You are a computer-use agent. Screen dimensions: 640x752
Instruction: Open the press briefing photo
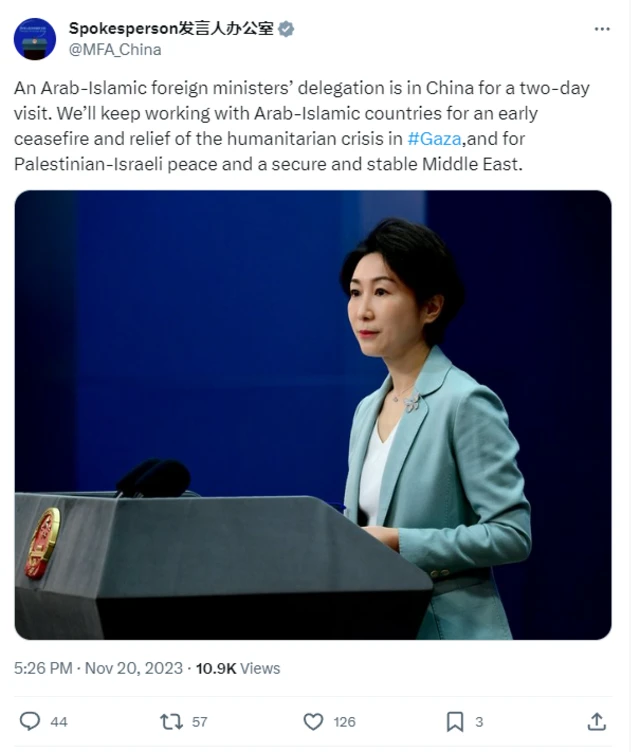pyautogui.click(x=313, y=415)
